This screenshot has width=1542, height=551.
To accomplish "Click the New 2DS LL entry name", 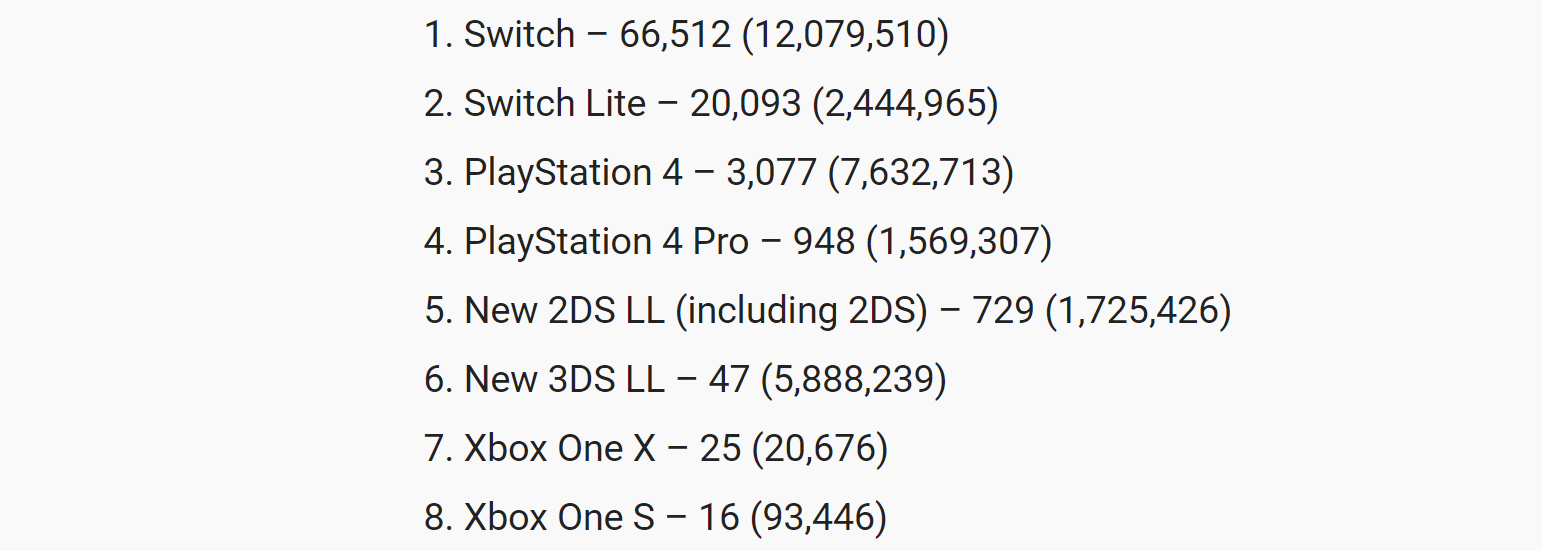I will pyautogui.click(x=564, y=311).
